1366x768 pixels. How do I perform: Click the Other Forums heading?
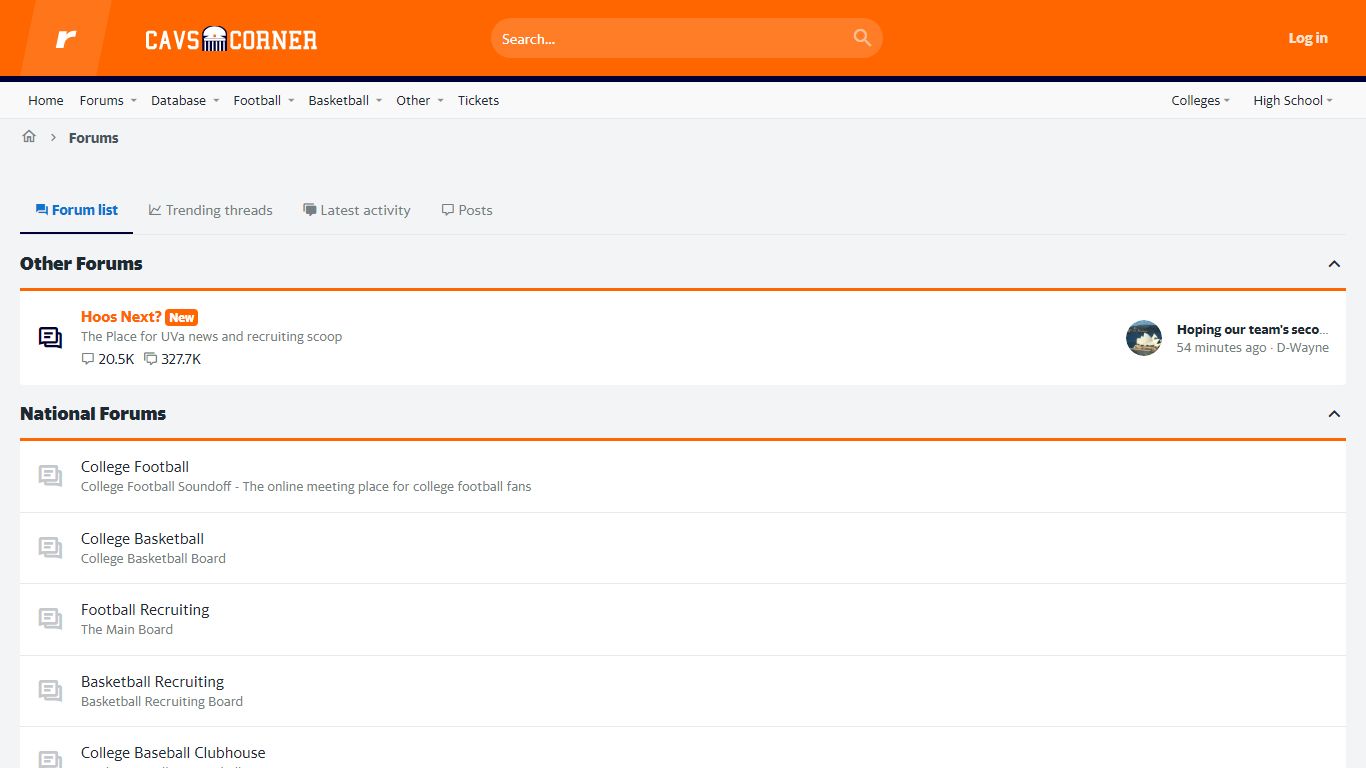pos(81,264)
